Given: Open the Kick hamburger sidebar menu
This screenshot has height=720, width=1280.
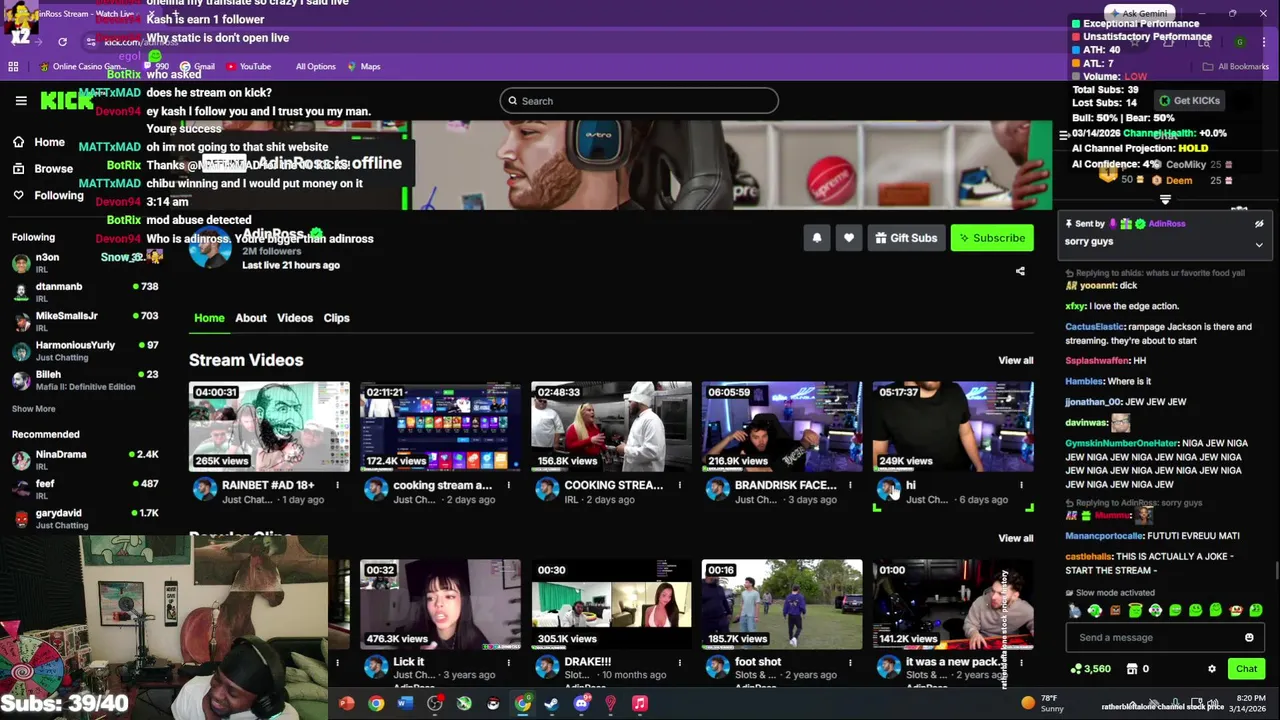Looking at the screenshot, I should 21,100.
